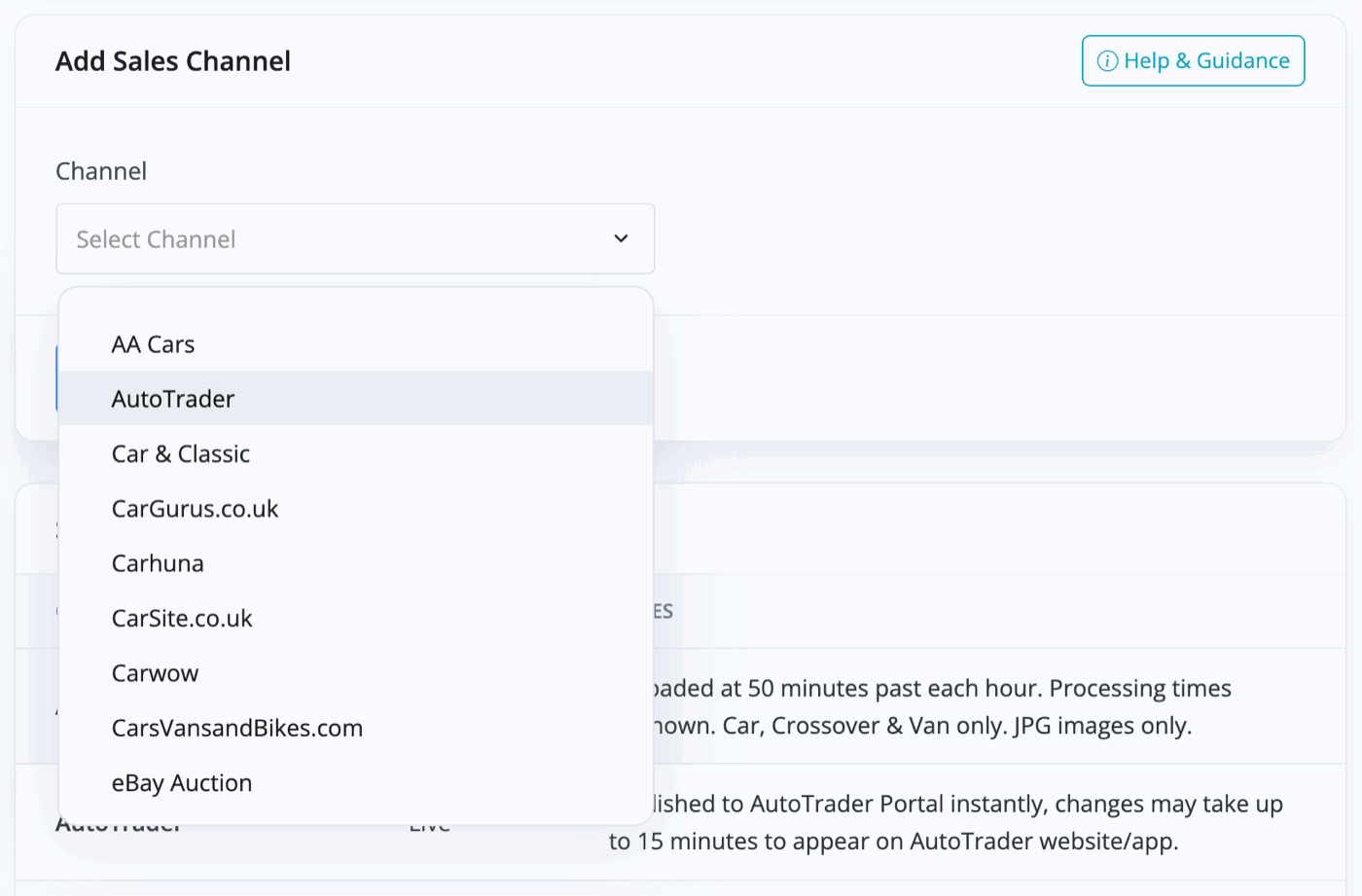Click the '15 minutes to appear' text line
Viewport: 1362px width, 896px height.
(894, 842)
